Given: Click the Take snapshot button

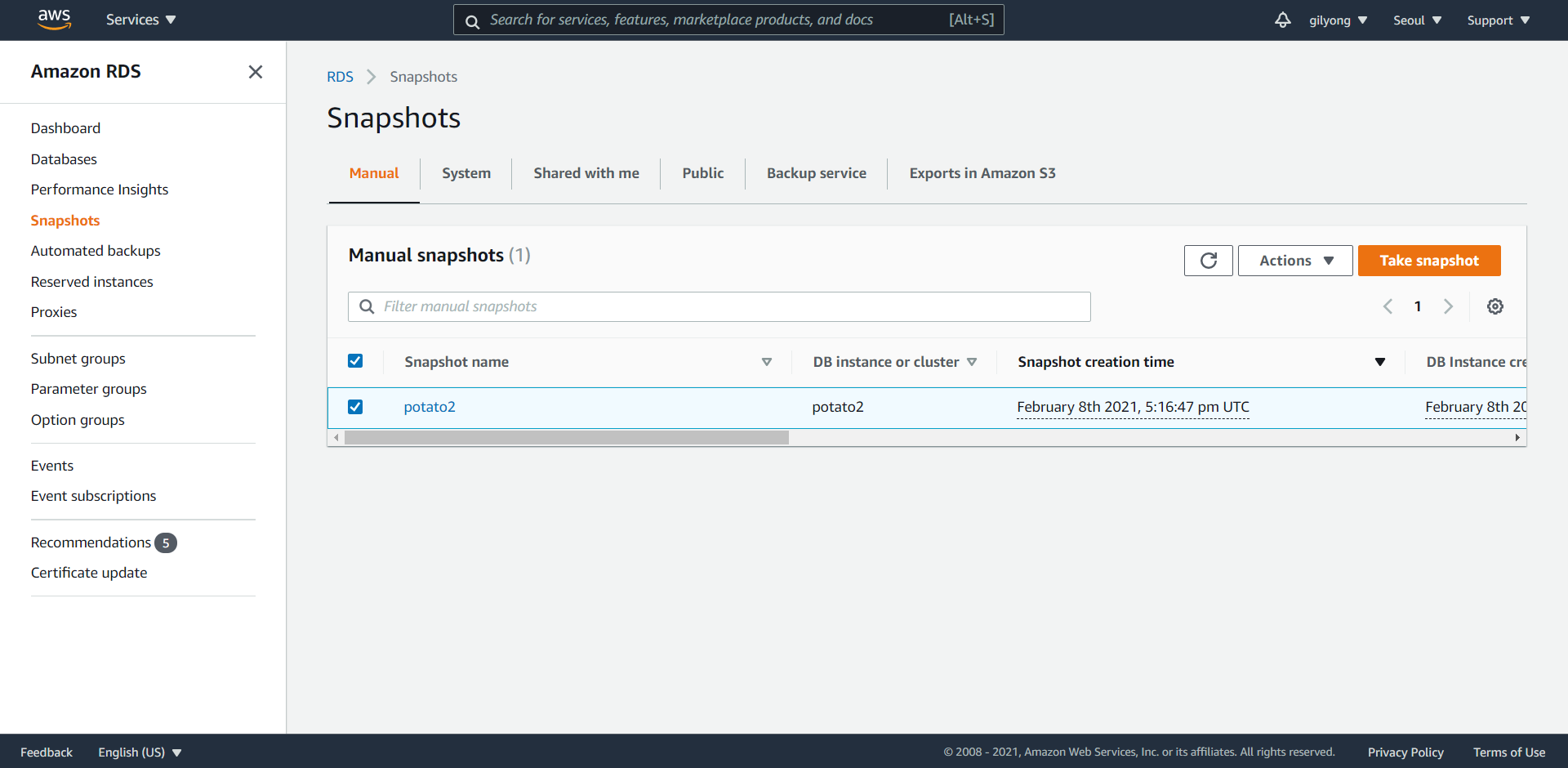Looking at the screenshot, I should [1429, 261].
